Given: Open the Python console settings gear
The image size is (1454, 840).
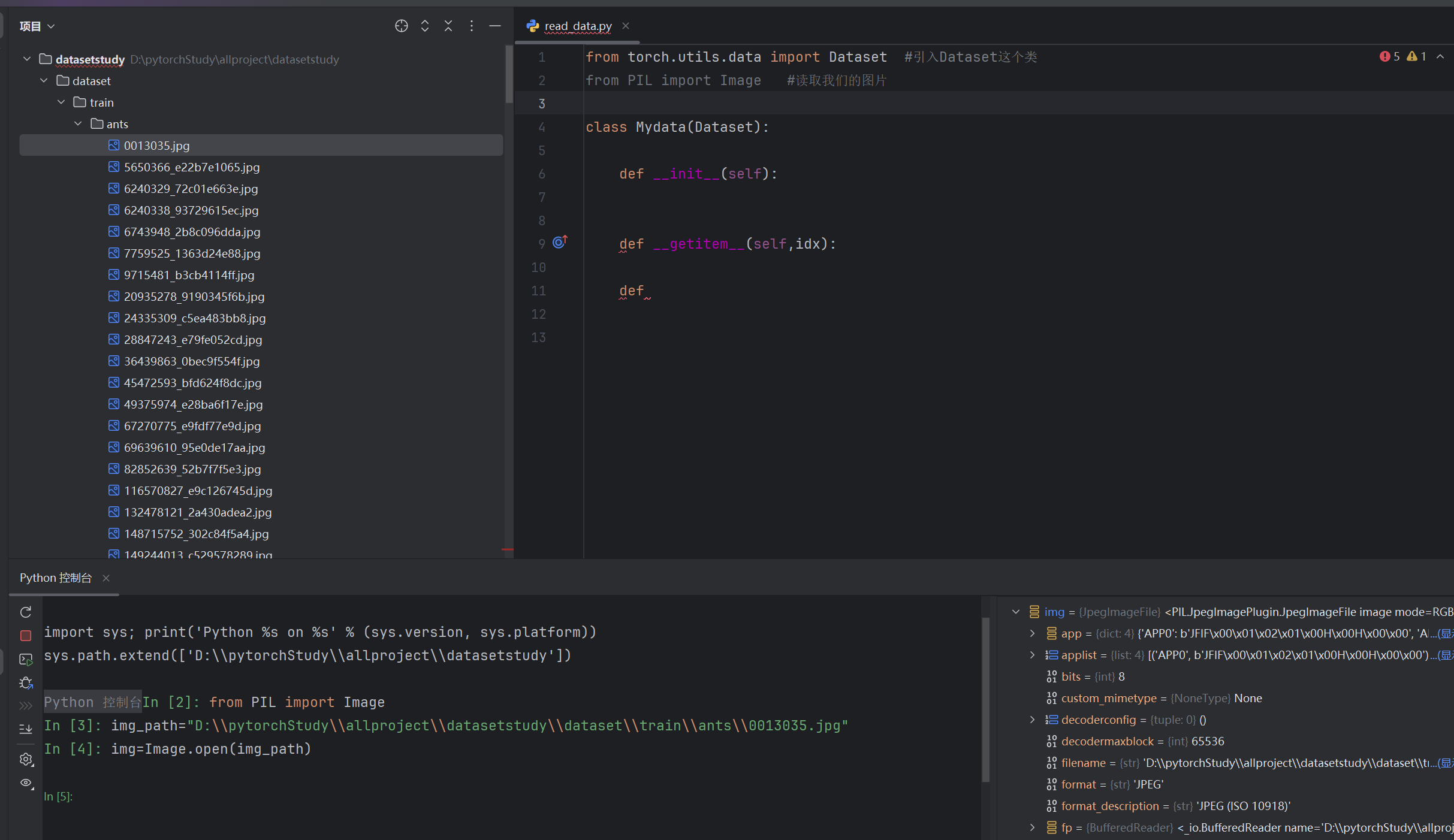Looking at the screenshot, I should point(26,759).
